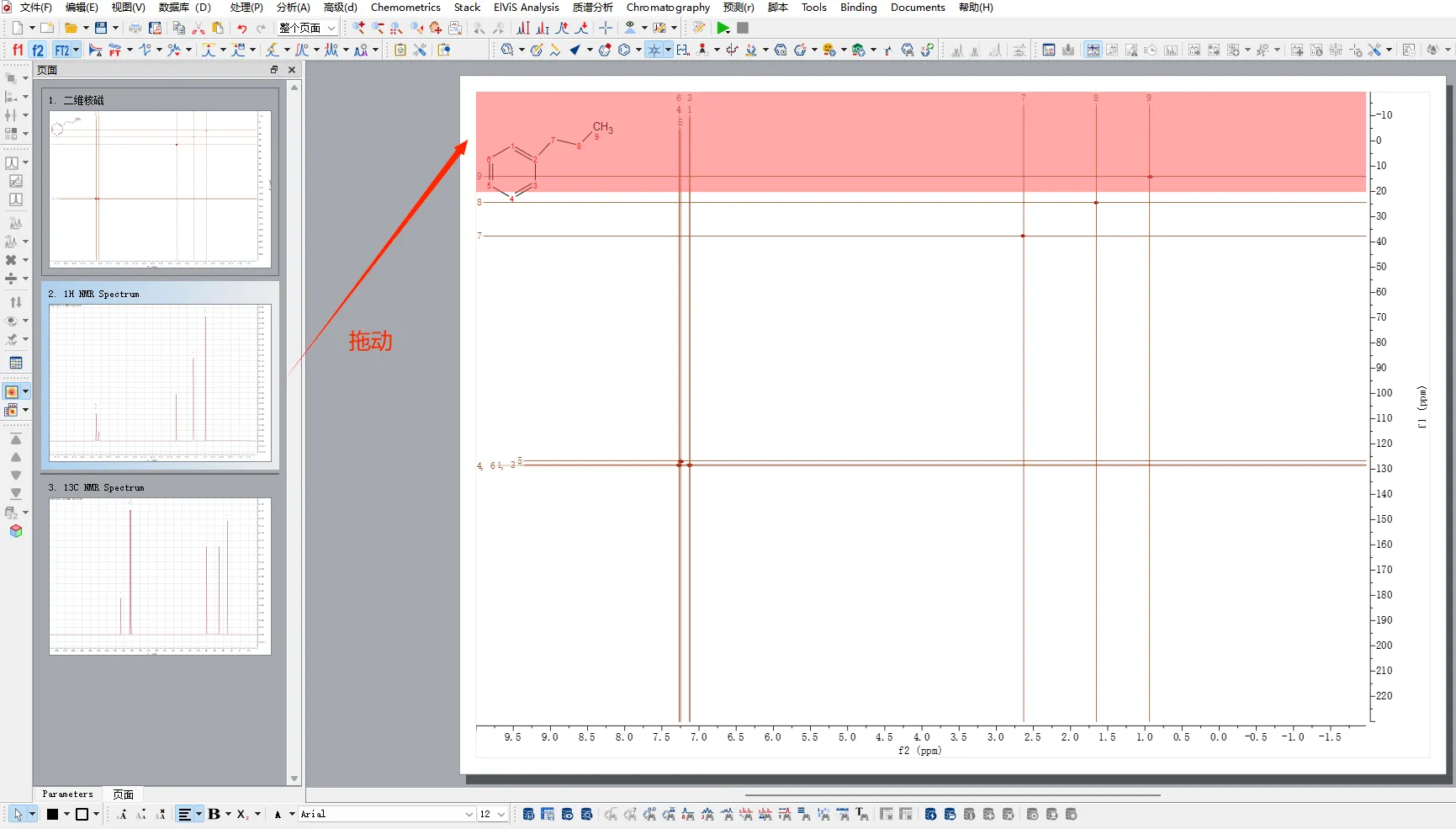Click the Save document icon
Screen dimensions: 1456x829
[x=101, y=28]
